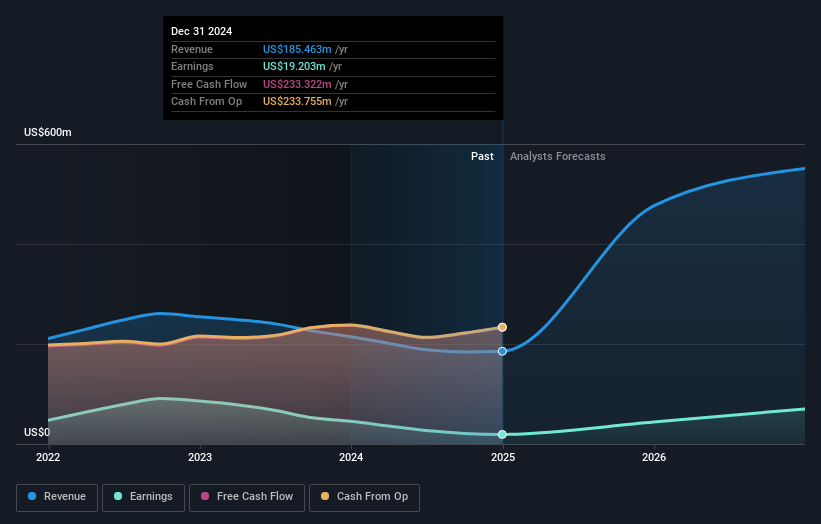Click the US$0 y-axis label
Screen dimensions: 821x524
37,432
